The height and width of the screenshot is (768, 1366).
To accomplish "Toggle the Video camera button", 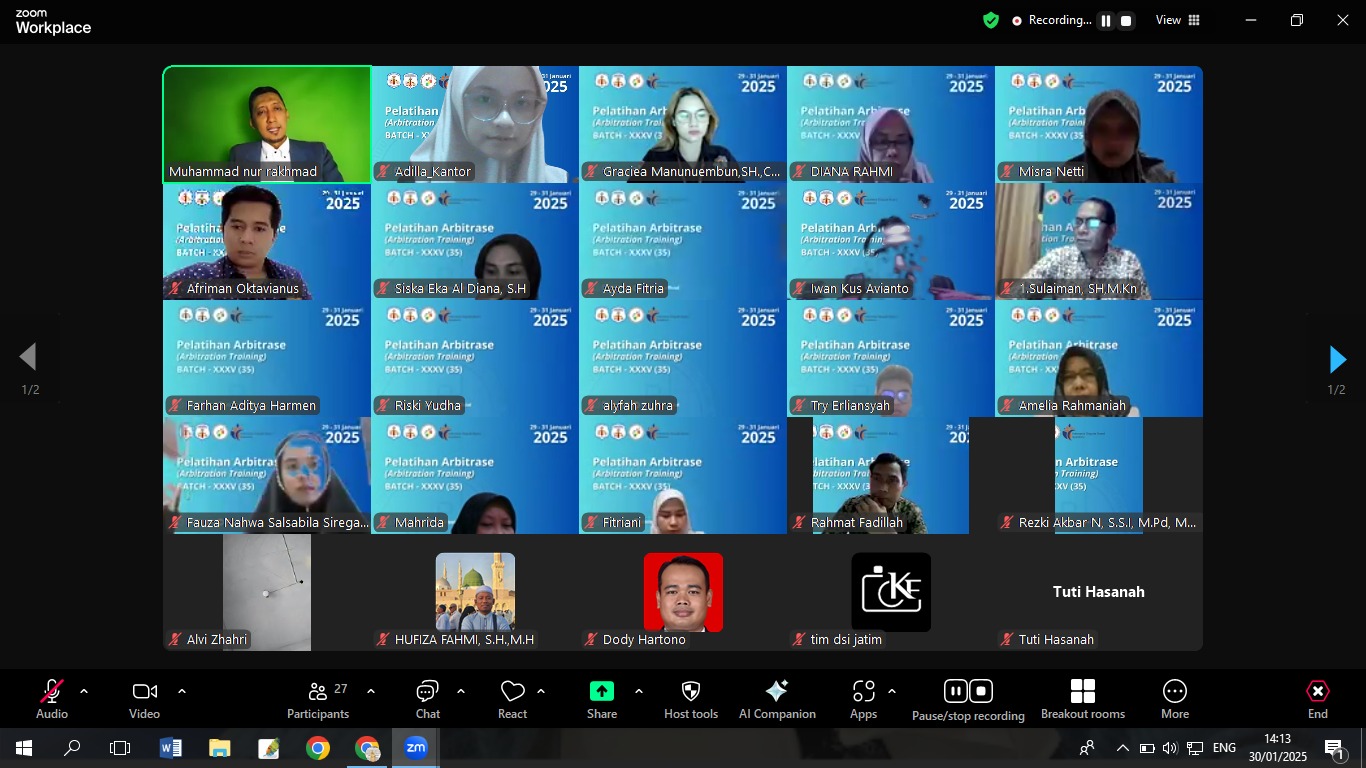I will tap(144, 698).
